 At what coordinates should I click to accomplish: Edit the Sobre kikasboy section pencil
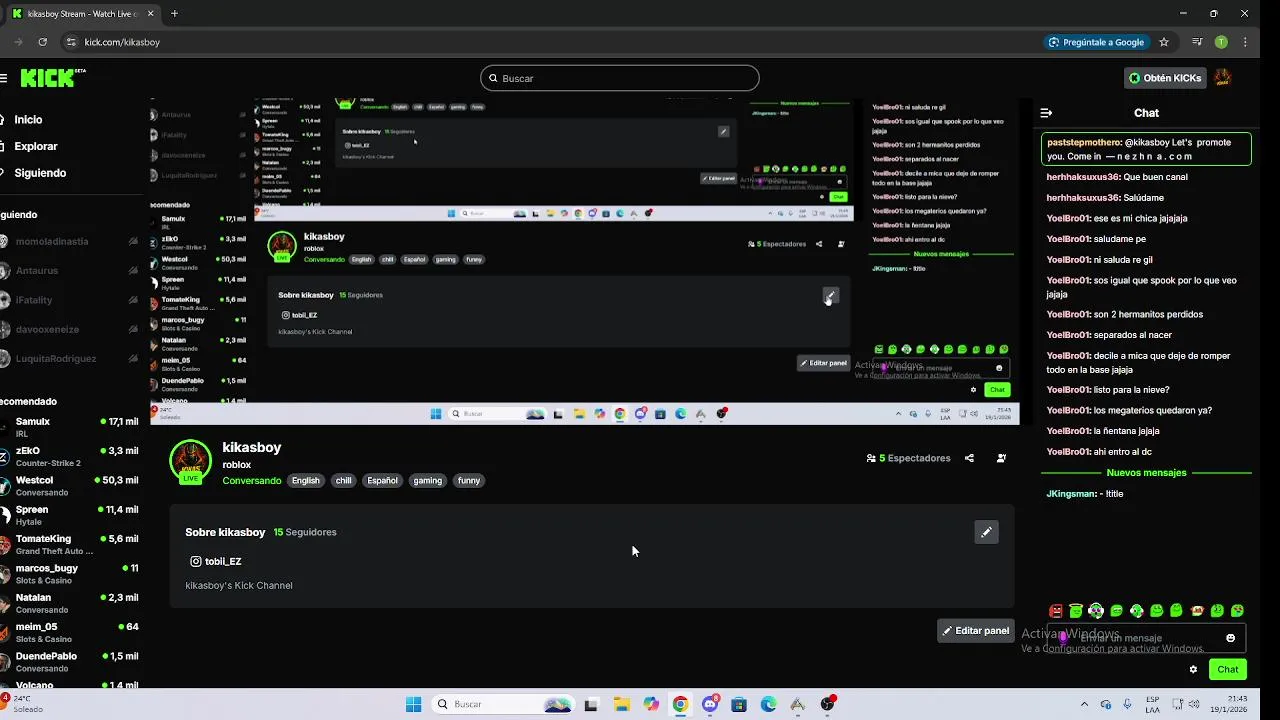pos(986,532)
